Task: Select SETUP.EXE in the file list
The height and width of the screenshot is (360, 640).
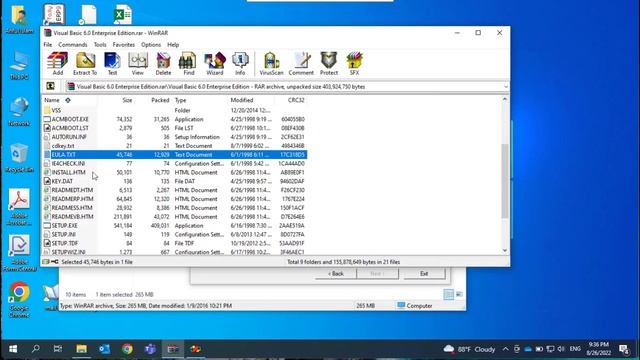Action: point(175,226)
